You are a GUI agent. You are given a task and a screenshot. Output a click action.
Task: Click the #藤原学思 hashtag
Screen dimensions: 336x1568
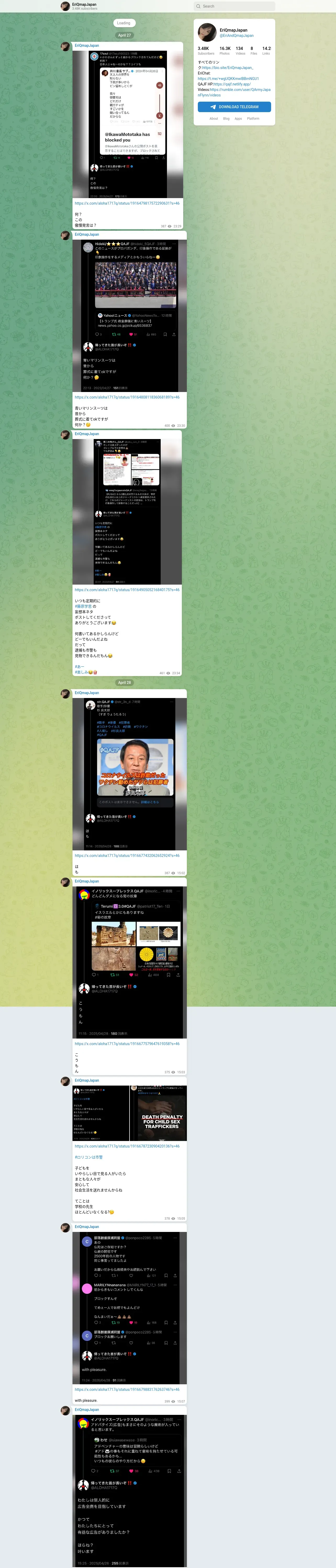[83, 606]
